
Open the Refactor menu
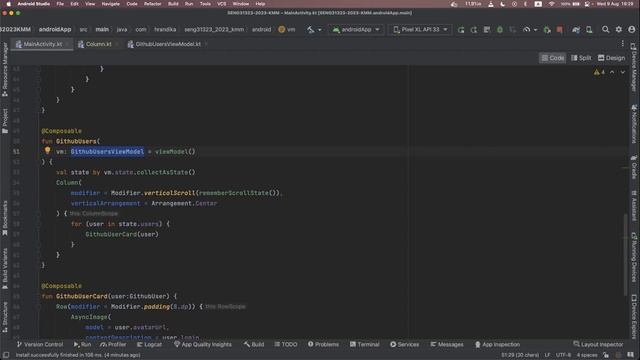(x=153, y=4)
